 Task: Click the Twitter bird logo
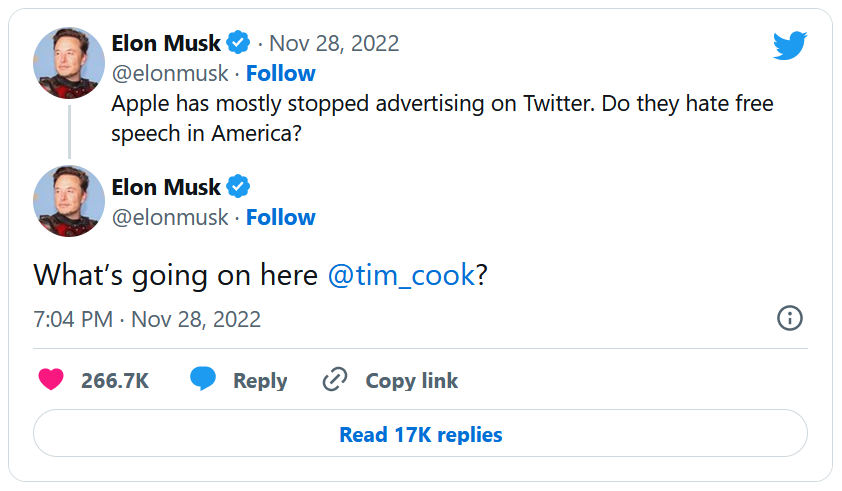click(789, 46)
